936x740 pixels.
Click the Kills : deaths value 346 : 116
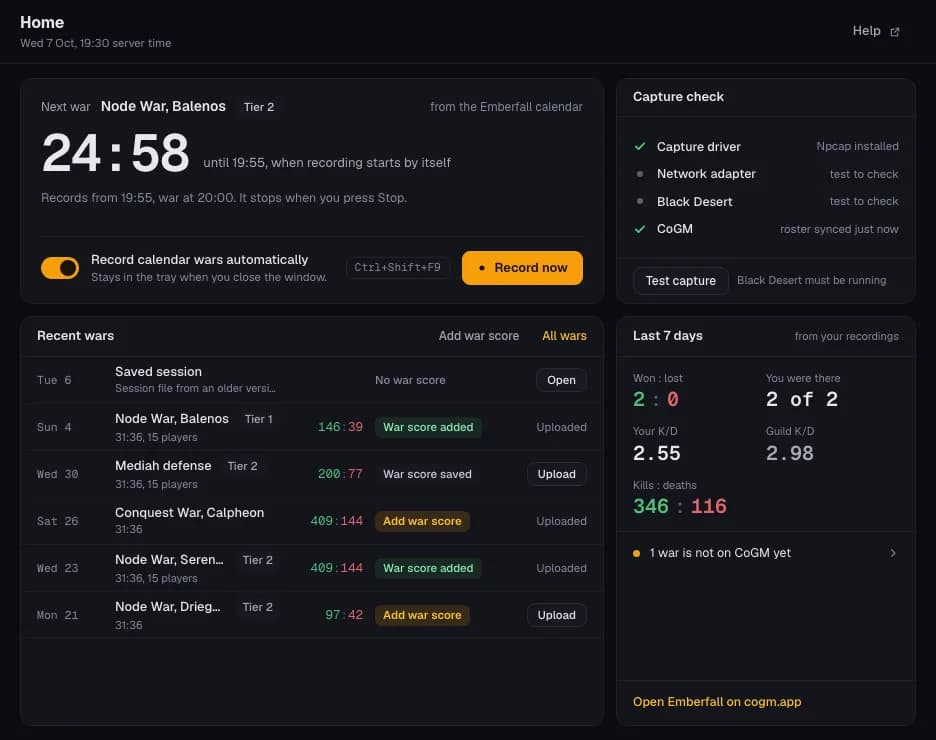tap(680, 507)
